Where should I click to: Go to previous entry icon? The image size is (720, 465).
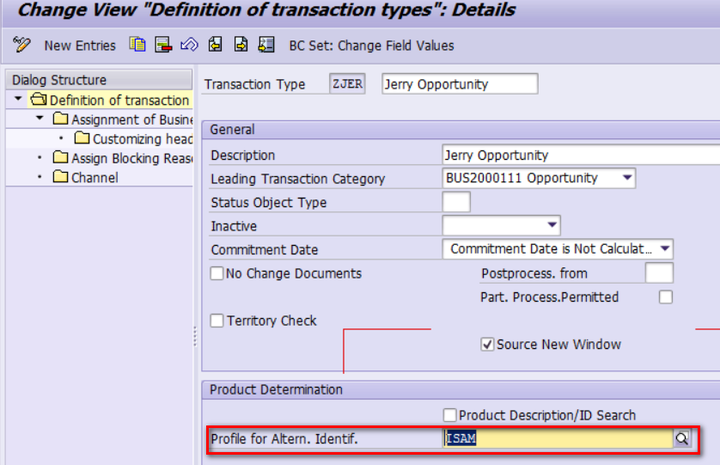click(x=215, y=45)
